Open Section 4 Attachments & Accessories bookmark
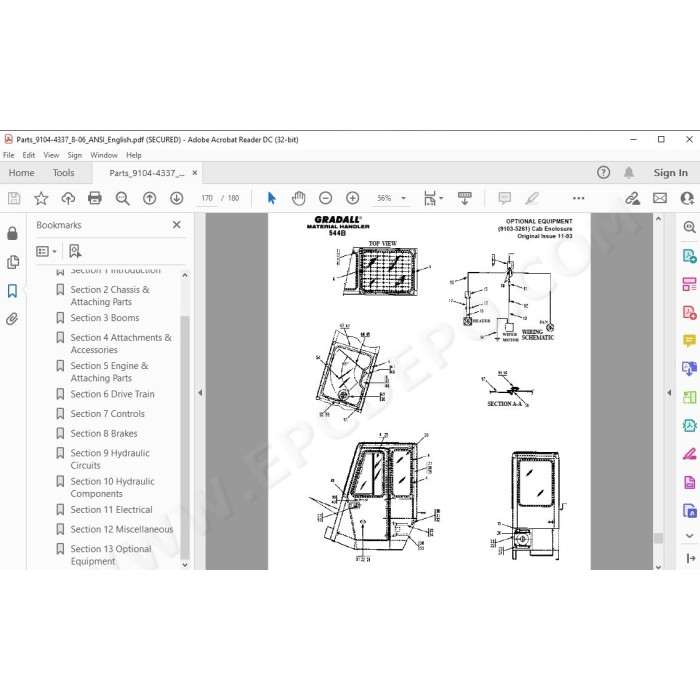700x700 pixels. coord(121,343)
